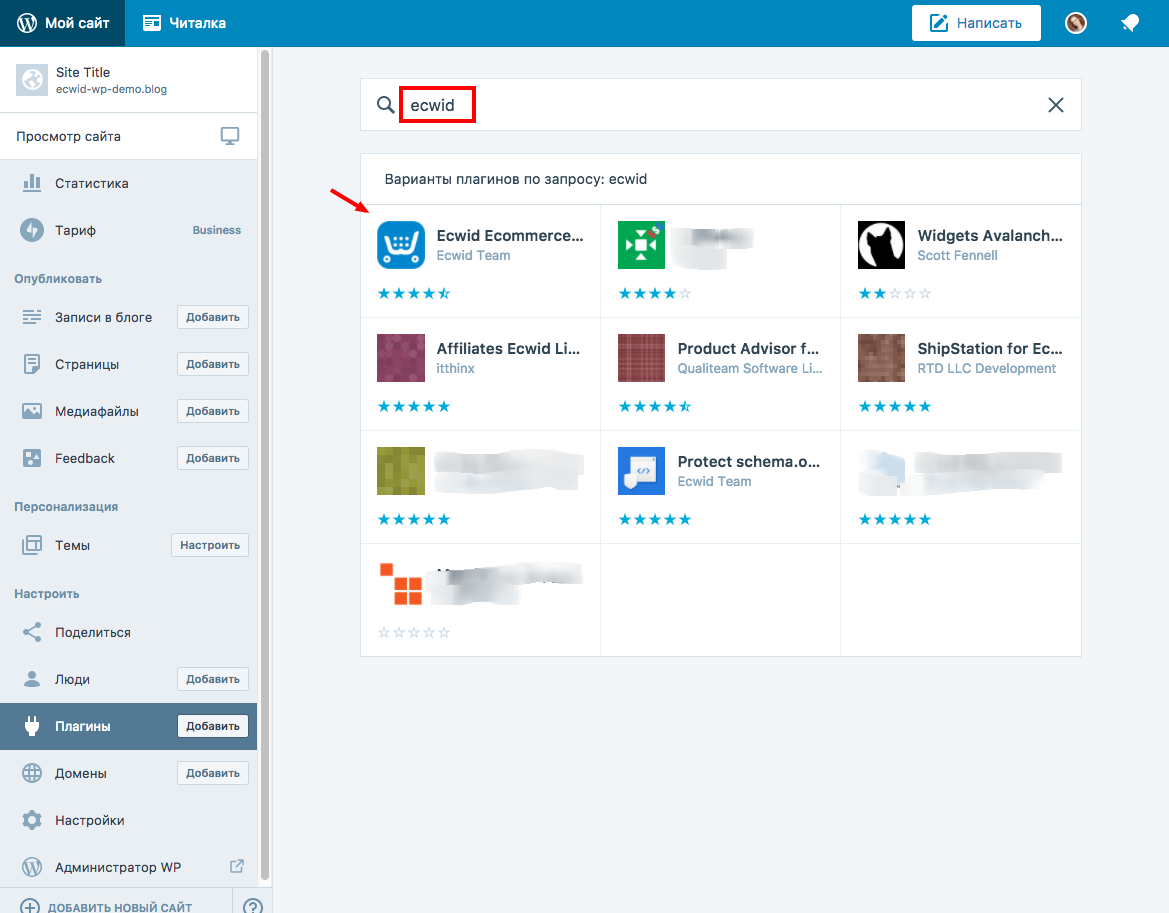The width and height of the screenshot is (1169, 913).
Task: Open Статистика in sidebar
Action: 128,183
